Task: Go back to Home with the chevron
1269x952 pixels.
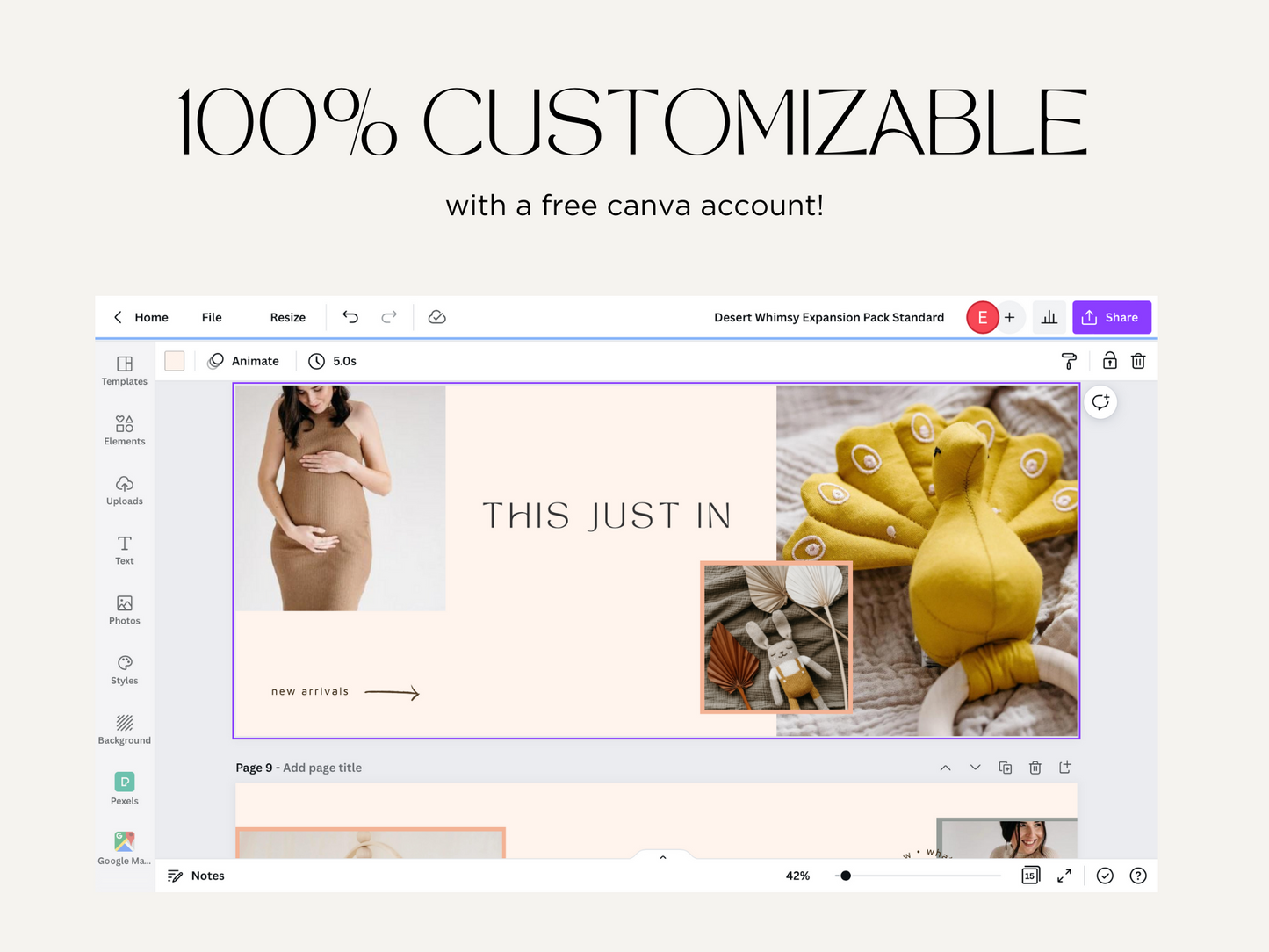Action: pos(118,317)
